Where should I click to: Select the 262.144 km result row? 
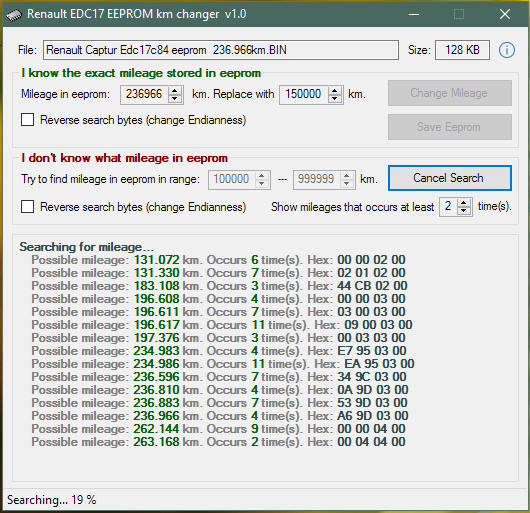click(218, 429)
